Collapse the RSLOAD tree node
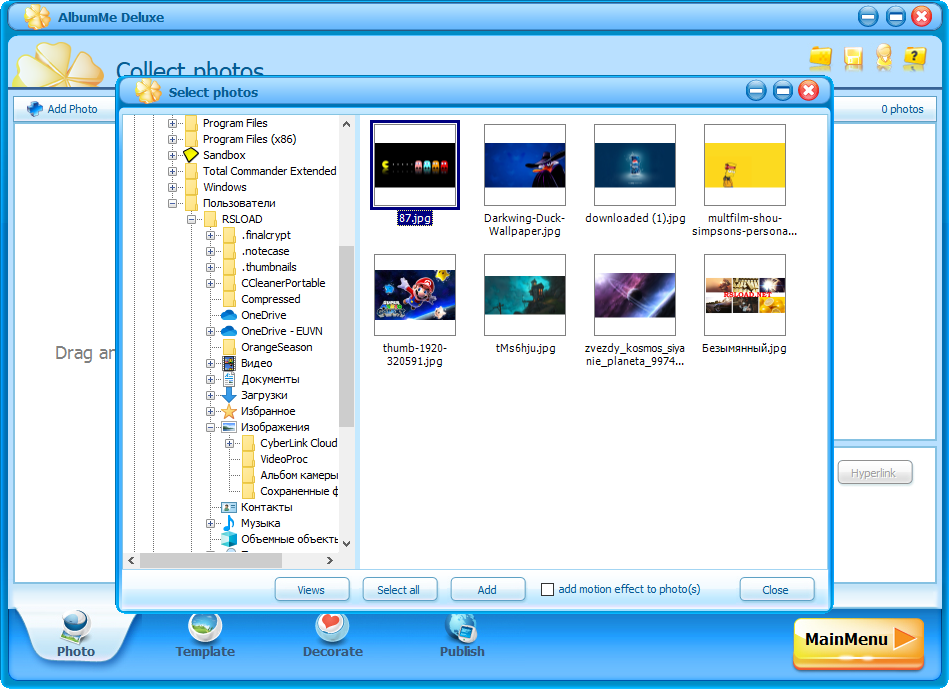950x690 pixels. [x=191, y=219]
